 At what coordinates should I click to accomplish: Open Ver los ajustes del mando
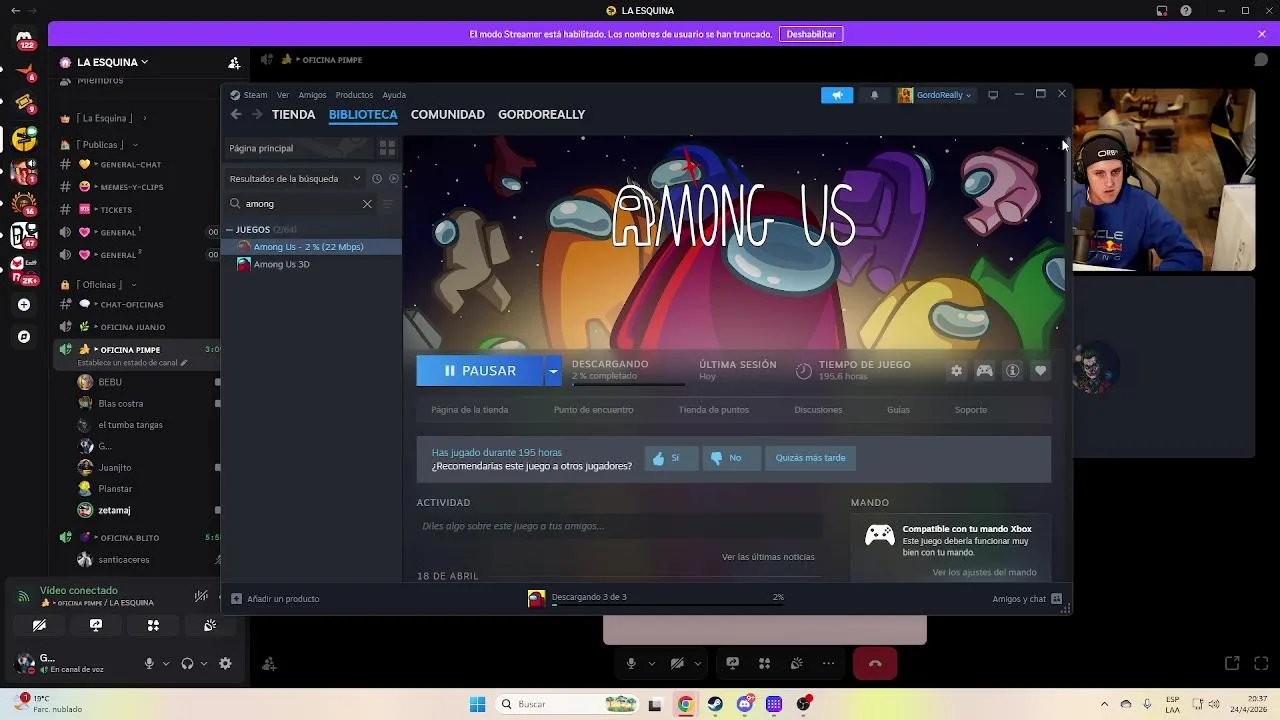(984, 572)
